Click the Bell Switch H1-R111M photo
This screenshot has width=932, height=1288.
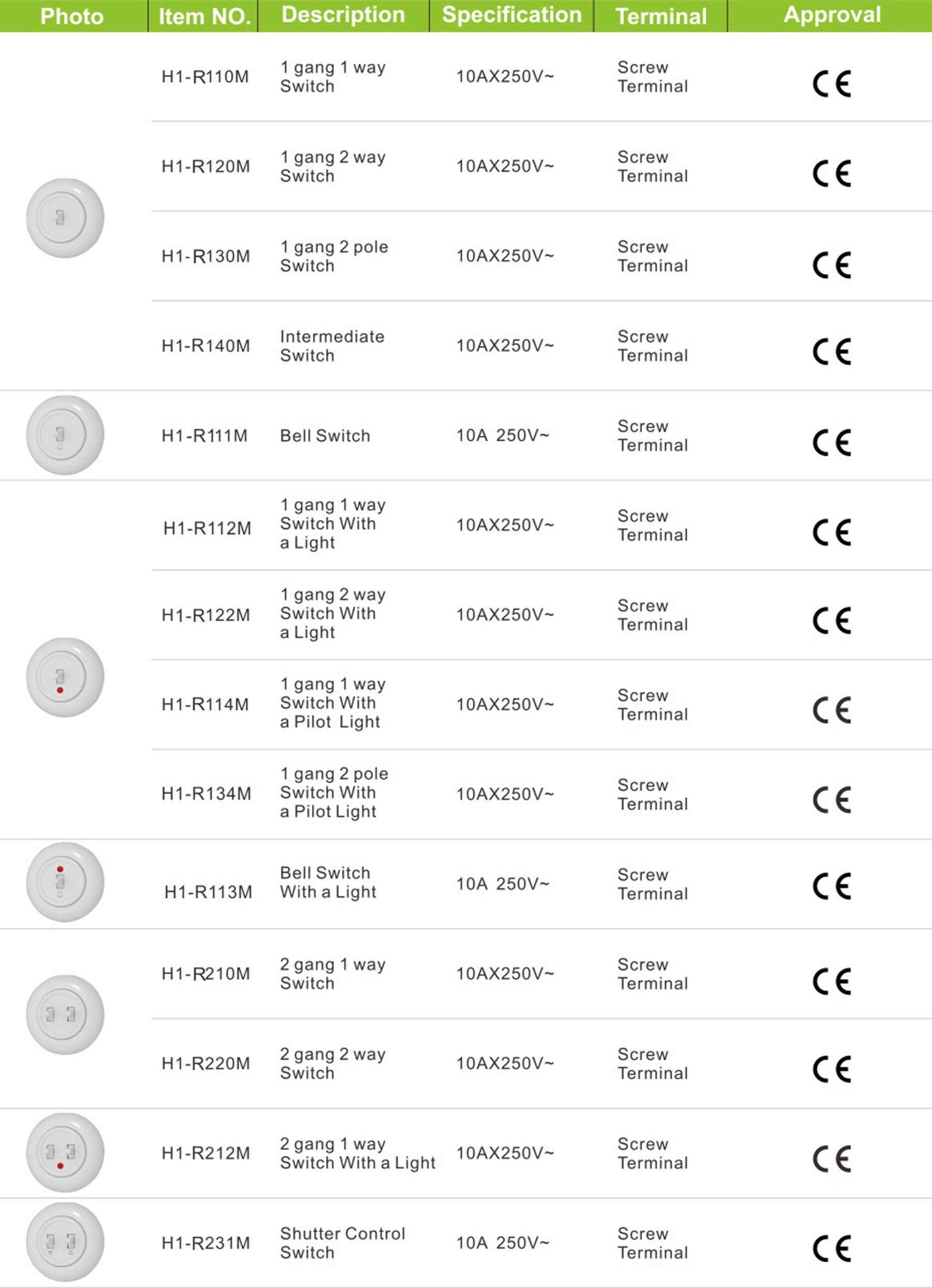click(x=65, y=435)
